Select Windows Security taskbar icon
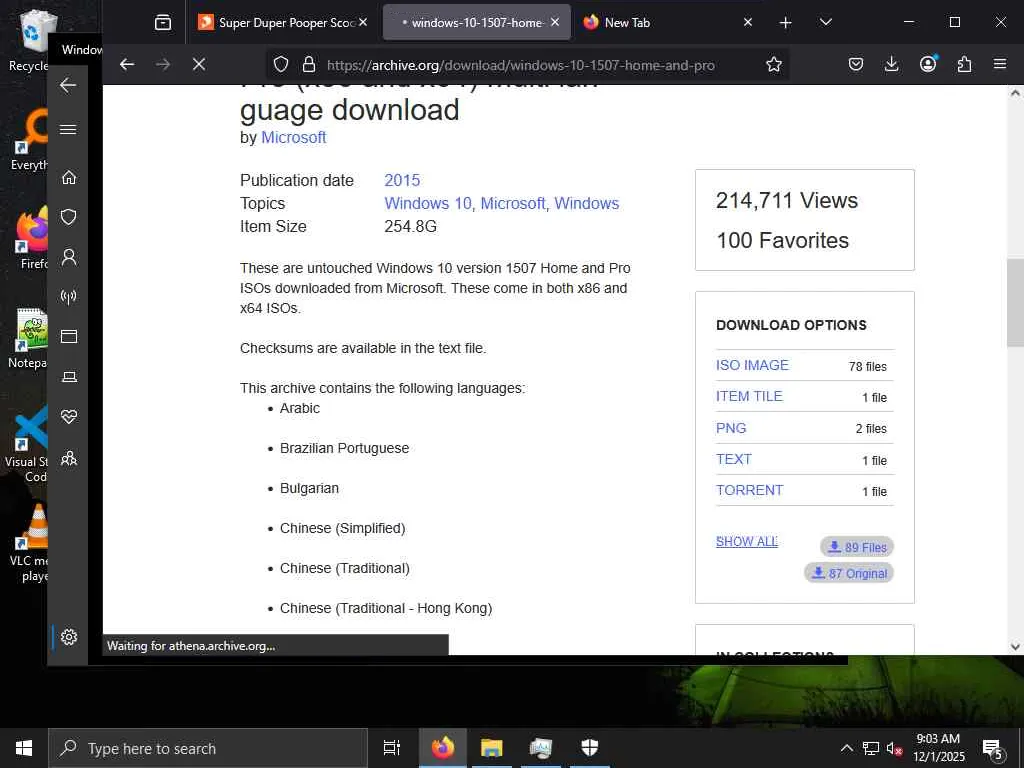Viewport: 1024px width, 768px height. coord(590,748)
